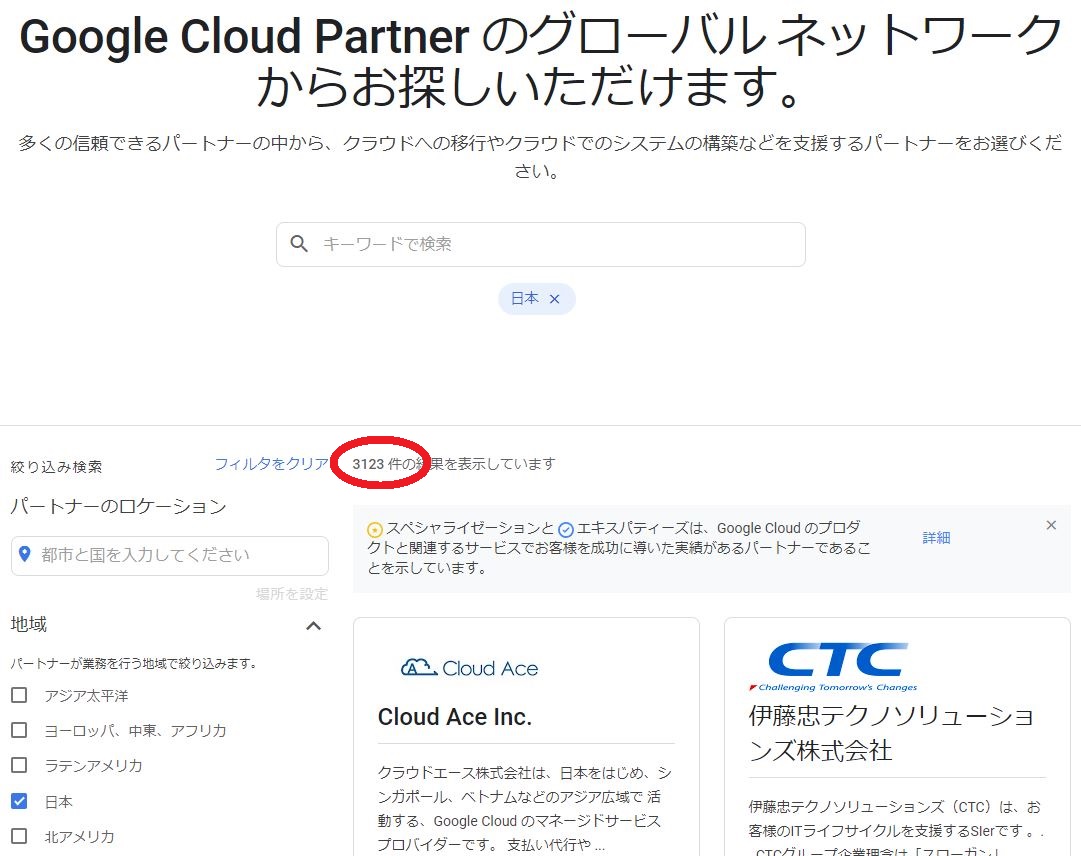The height and width of the screenshot is (856, 1081).
Task: Click the 日本 filter chip label
Action: point(525,298)
